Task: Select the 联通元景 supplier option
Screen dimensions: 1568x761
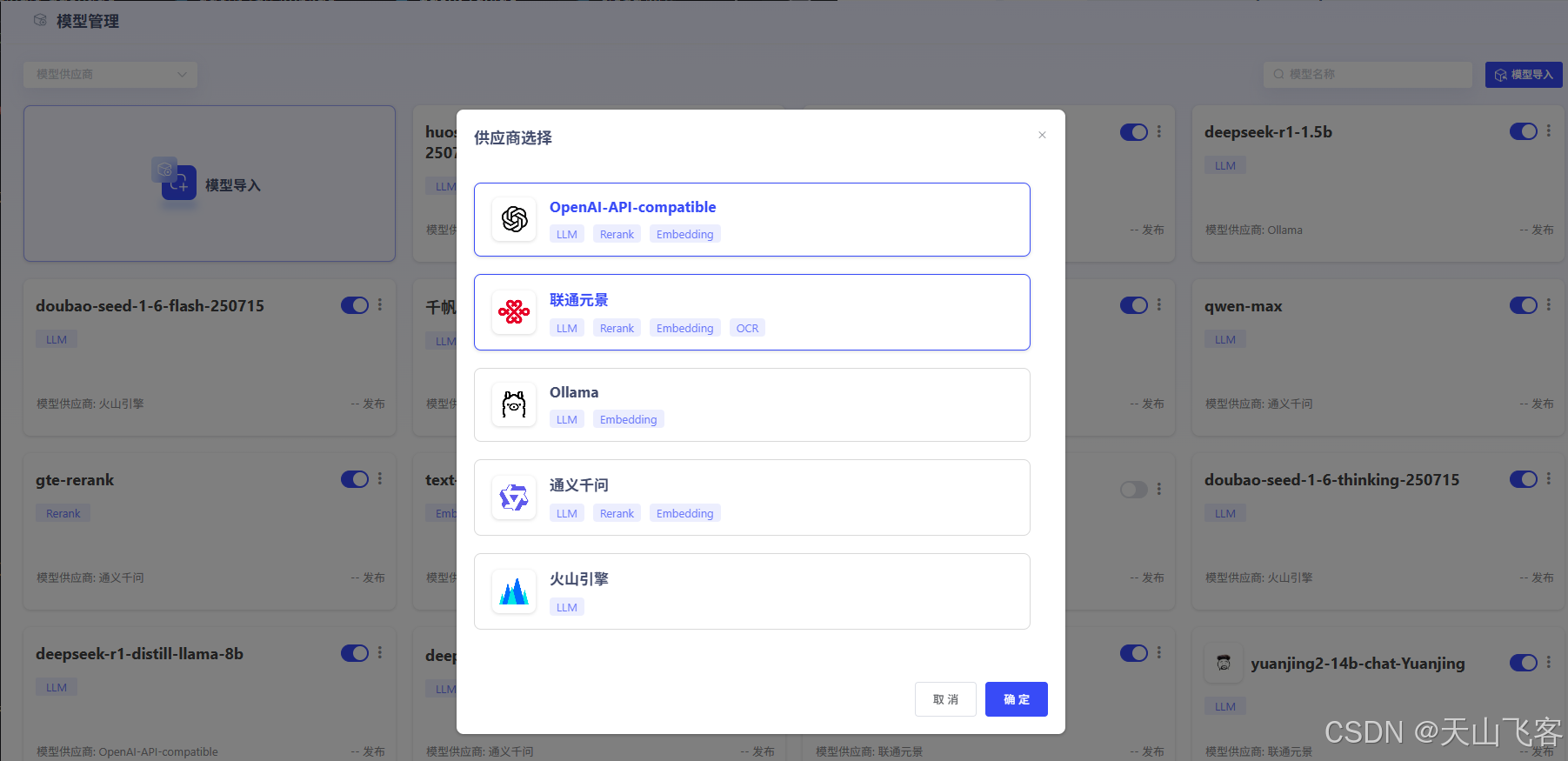Action: pos(752,312)
